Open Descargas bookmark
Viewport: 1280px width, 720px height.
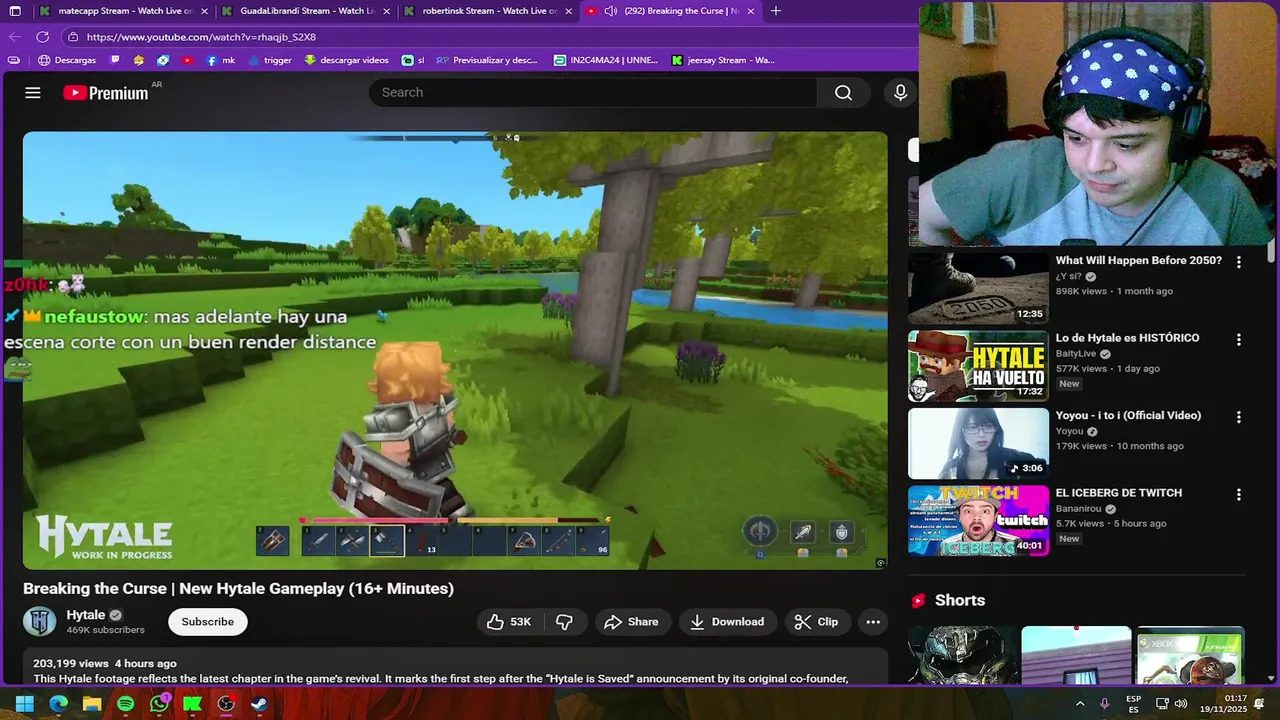pyautogui.click(x=67, y=60)
